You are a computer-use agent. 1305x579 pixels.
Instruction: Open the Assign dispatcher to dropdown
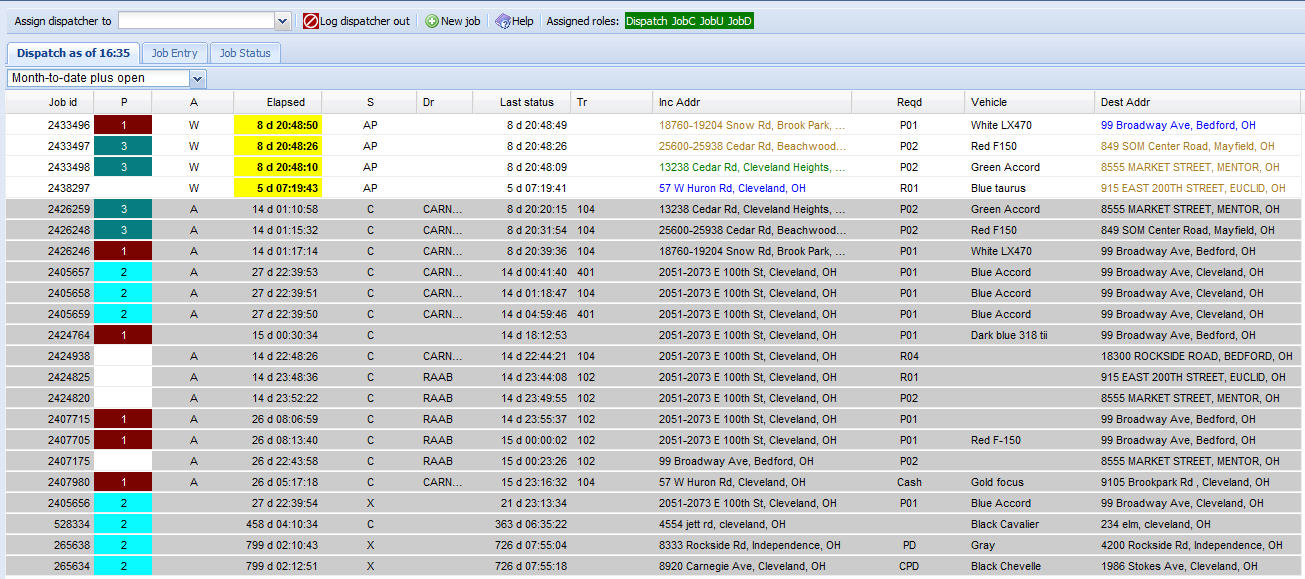pyautogui.click(x=282, y=21)
